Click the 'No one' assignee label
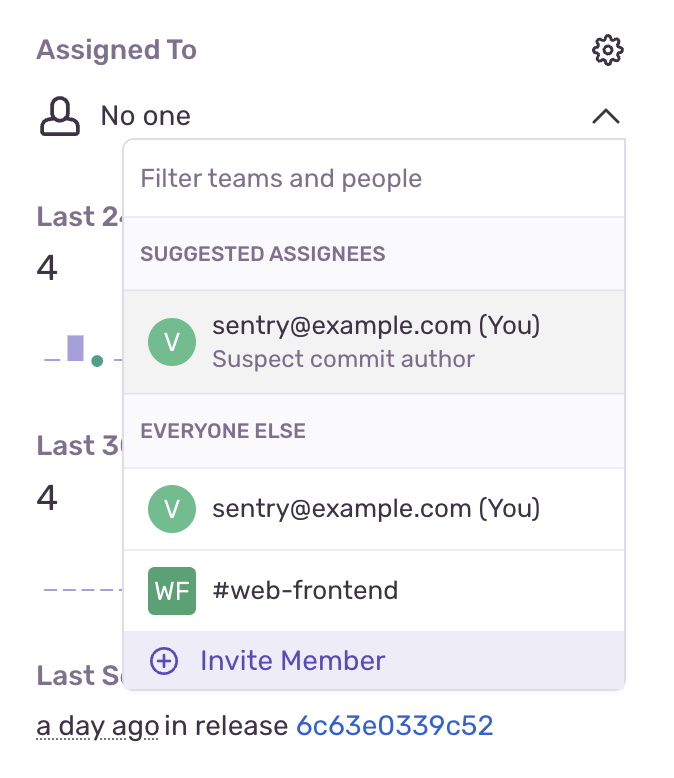 point(145,117)
